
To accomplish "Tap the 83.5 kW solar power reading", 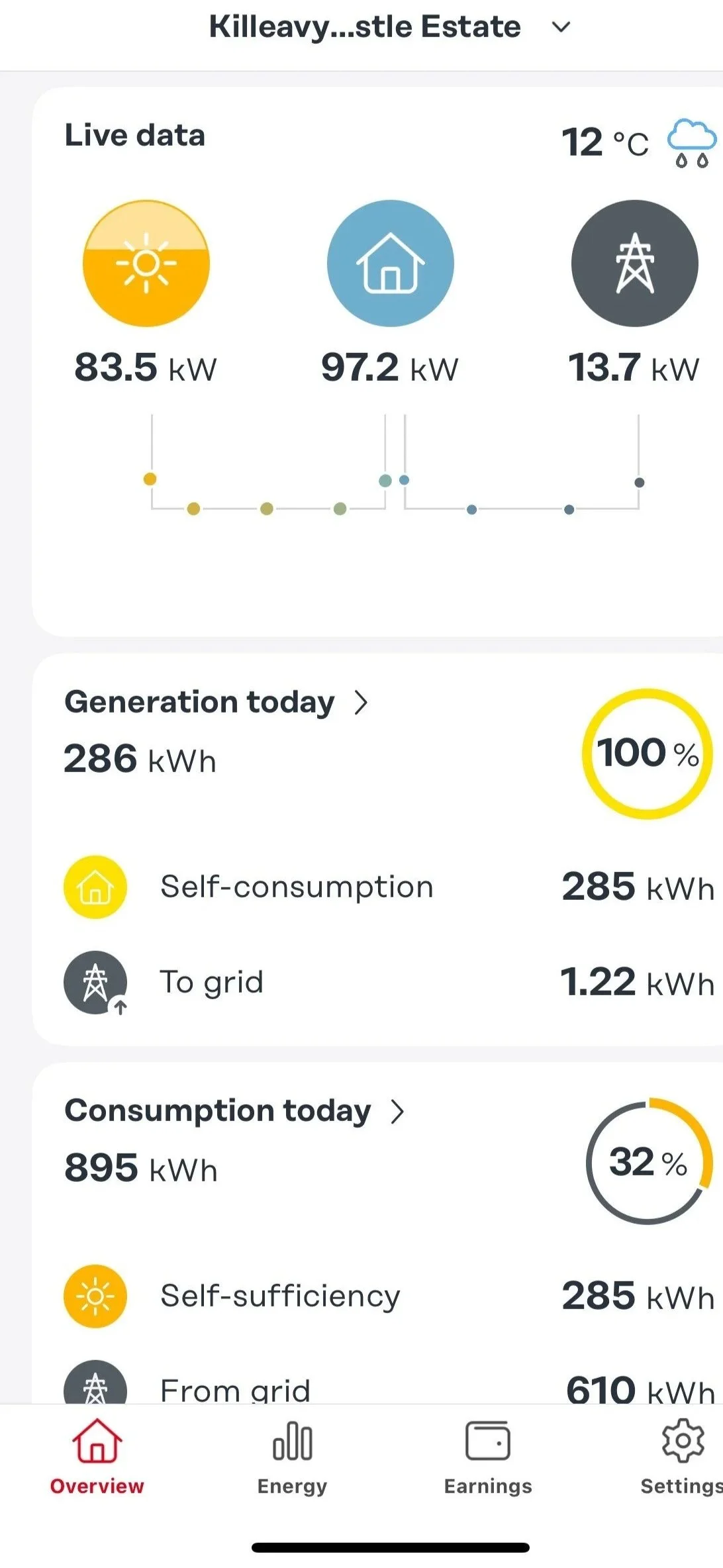I will click(146, 367).
